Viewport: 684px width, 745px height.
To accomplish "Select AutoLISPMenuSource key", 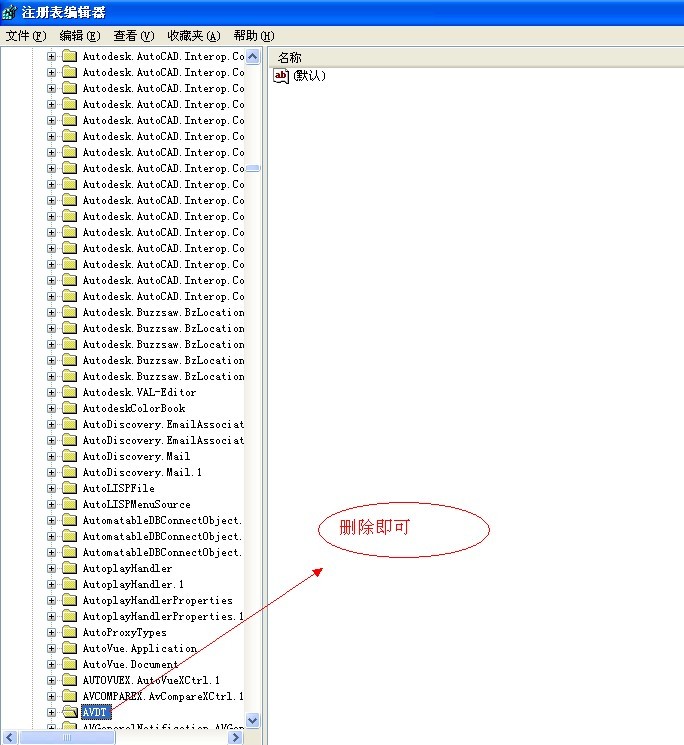I will click(136, 504).
